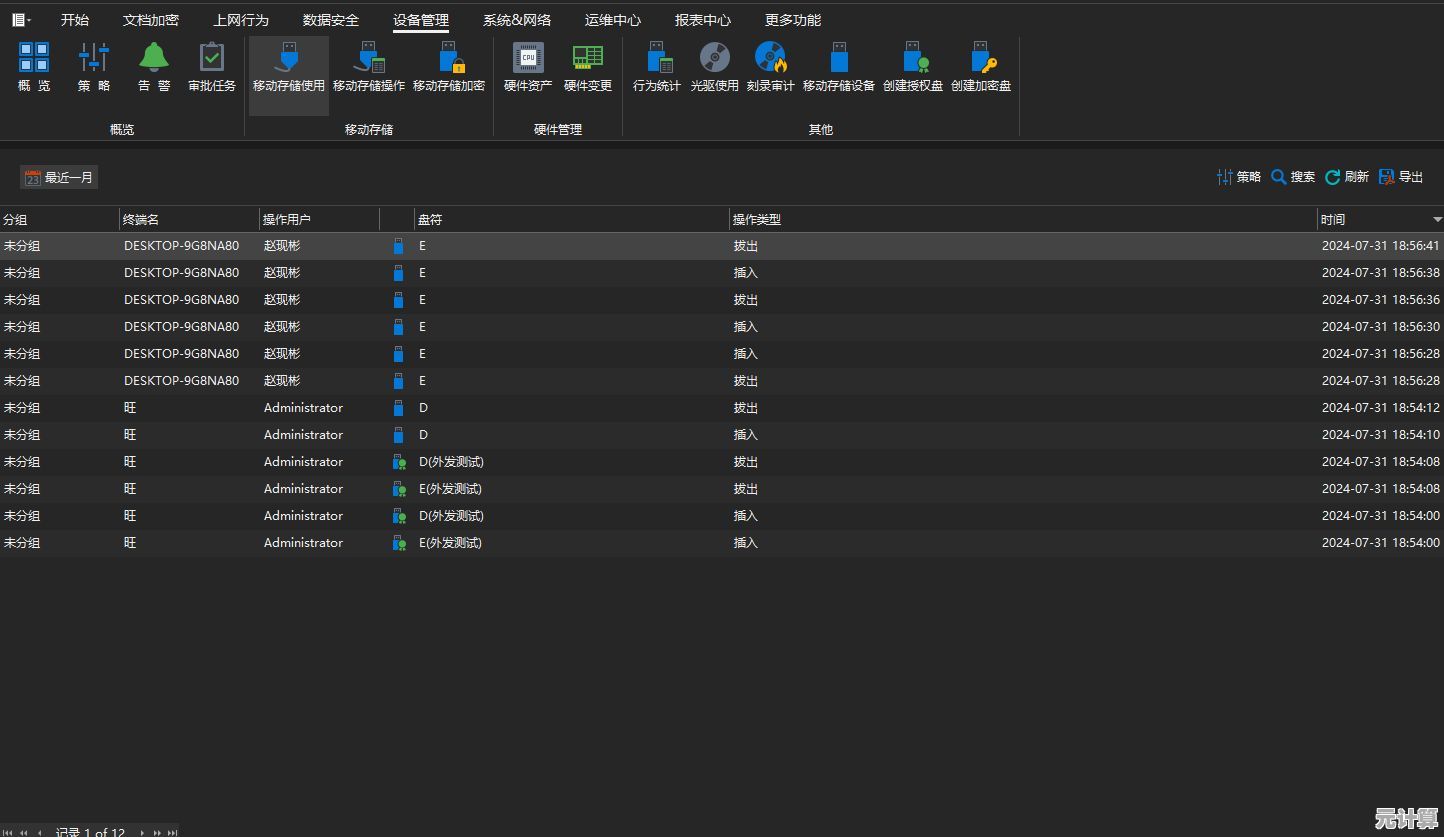Switch to the 文档加密 tab
Screen dimensions: 1444x837
point(151,20)
